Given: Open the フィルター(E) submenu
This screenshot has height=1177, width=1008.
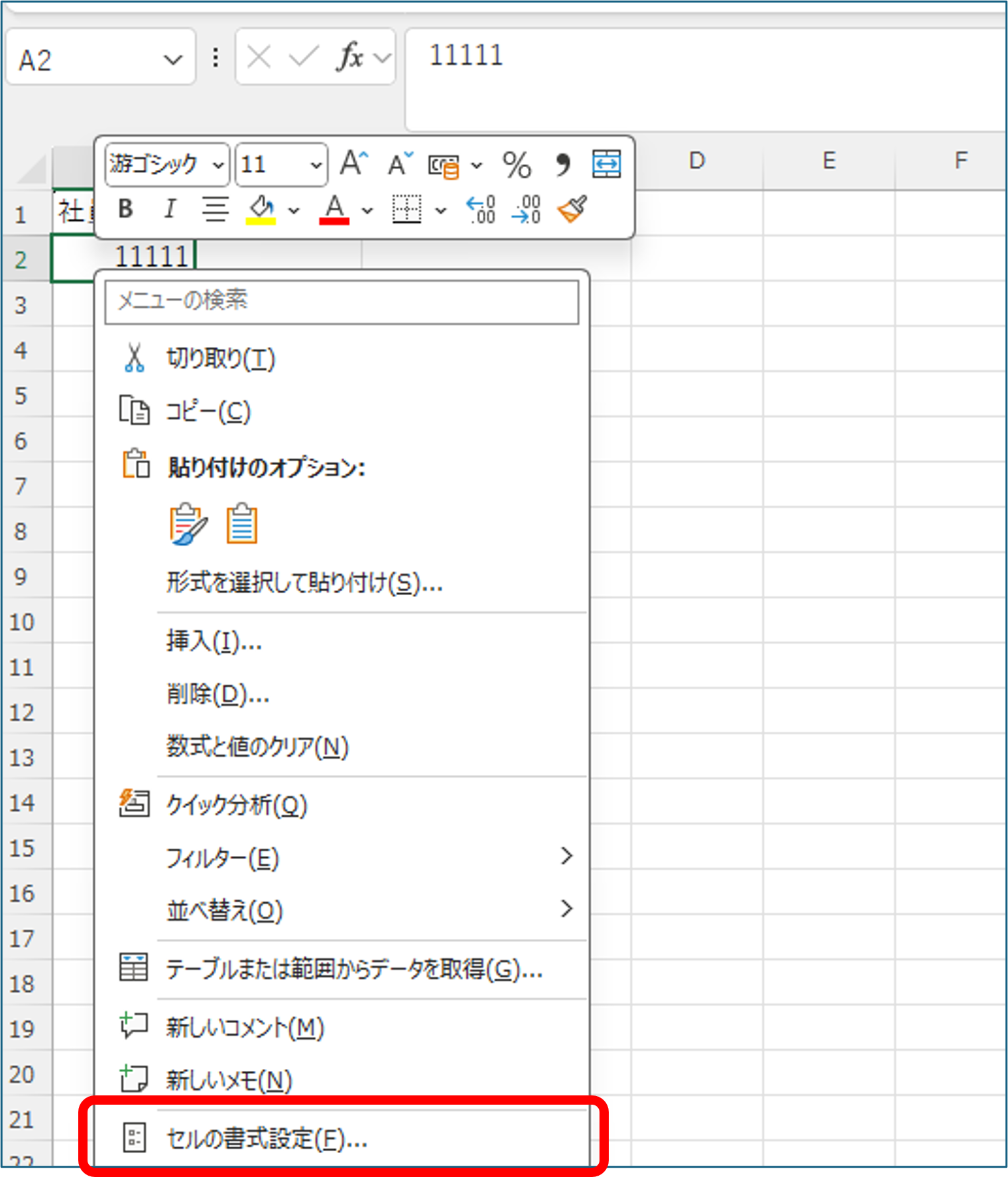Looking at the screenshot, I should (x=342, y=858).
